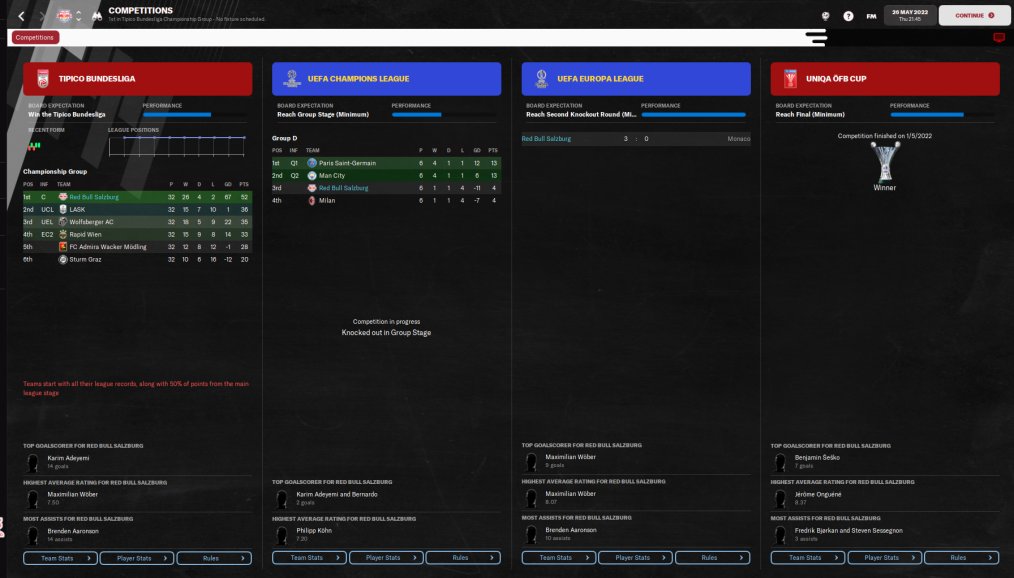Open Player Stats for Champions League
Viewport: 1014px width, 578px height.
coord(387,557)
